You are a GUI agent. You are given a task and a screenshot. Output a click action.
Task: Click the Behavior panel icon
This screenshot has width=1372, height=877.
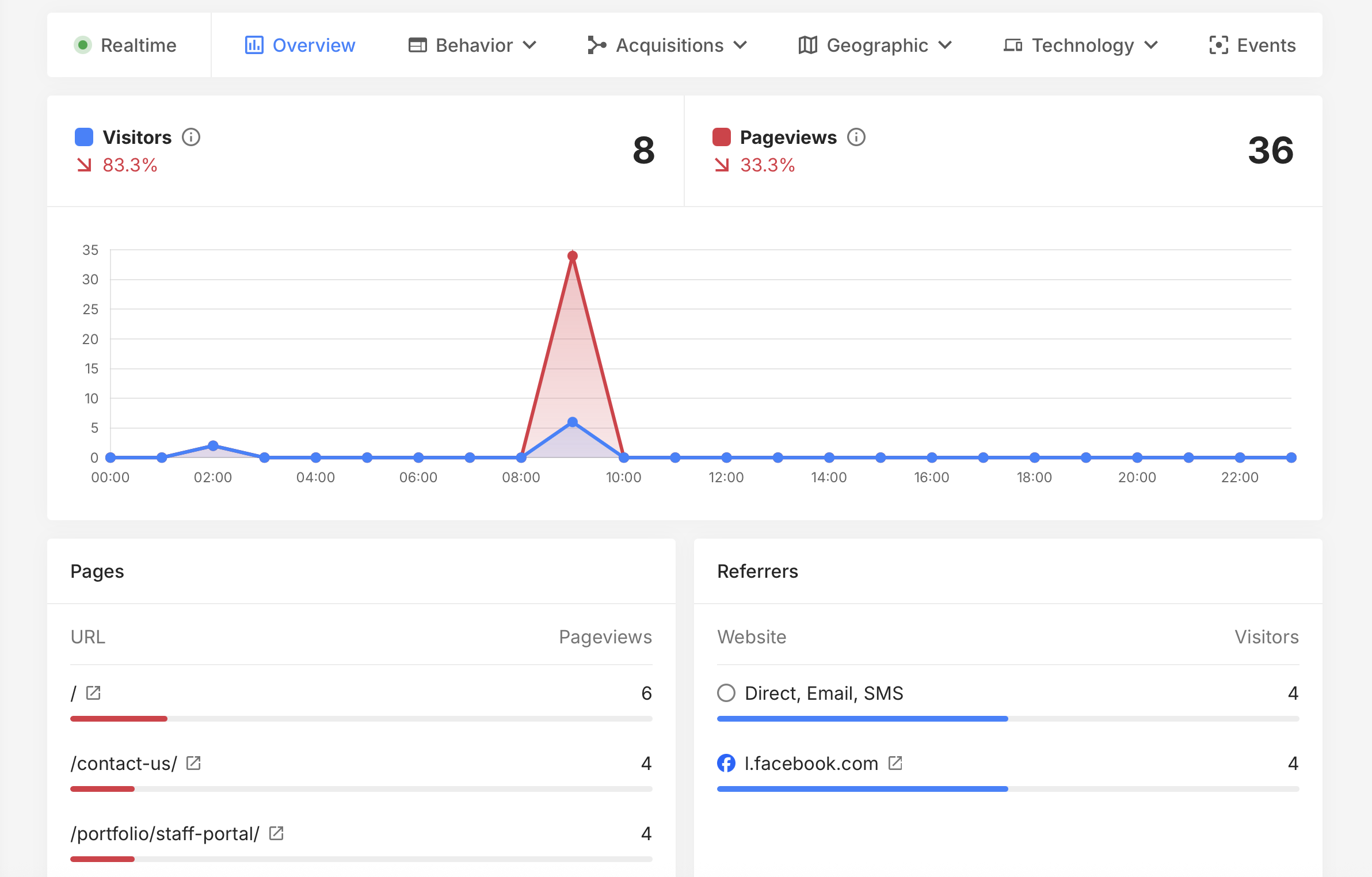pyautogui.click(x=418, y=45)
